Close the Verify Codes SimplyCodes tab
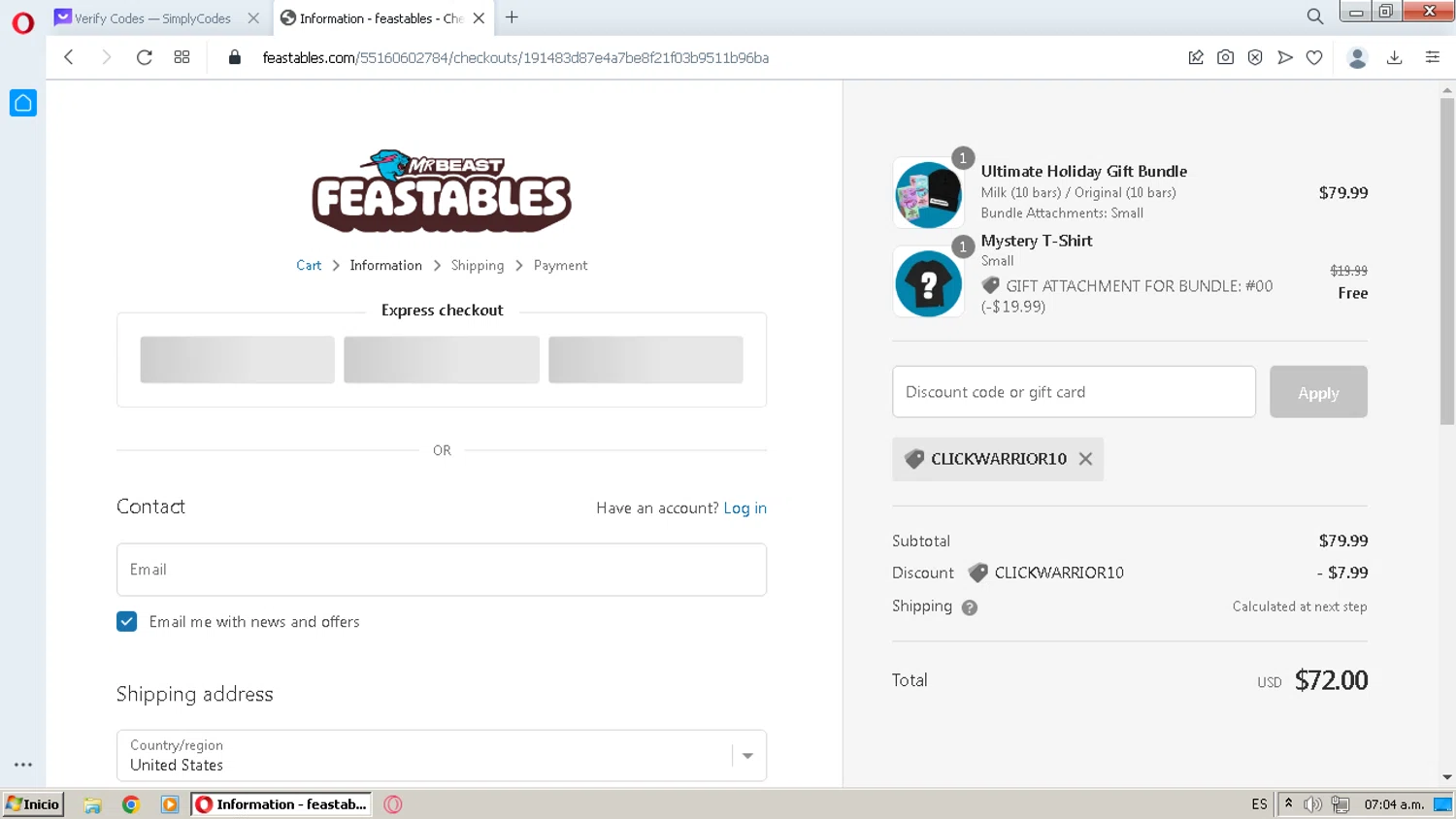1456x819 pixels. click(x=253, y=18)
